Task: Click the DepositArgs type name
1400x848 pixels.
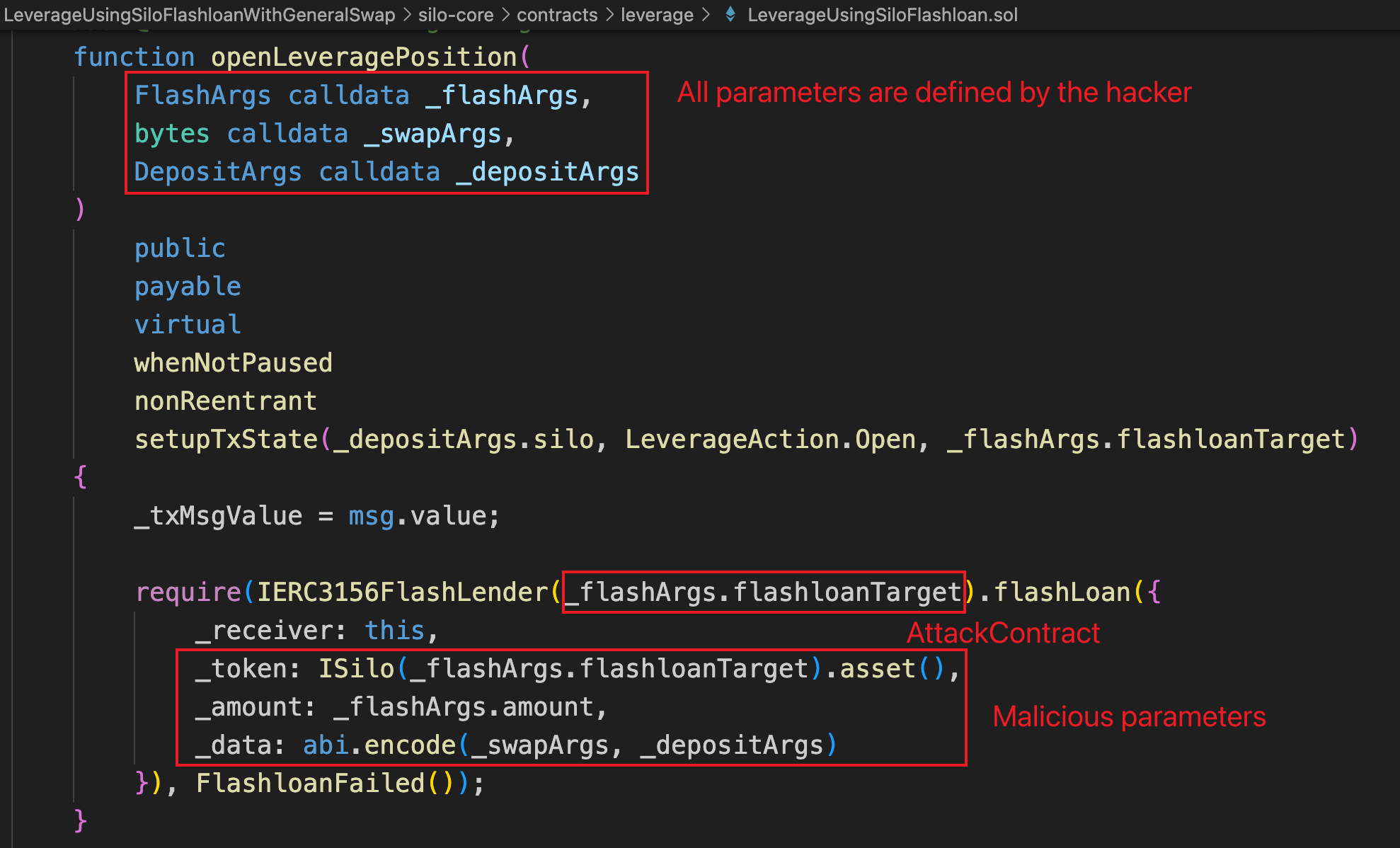Action: click(x=217, y=172)
